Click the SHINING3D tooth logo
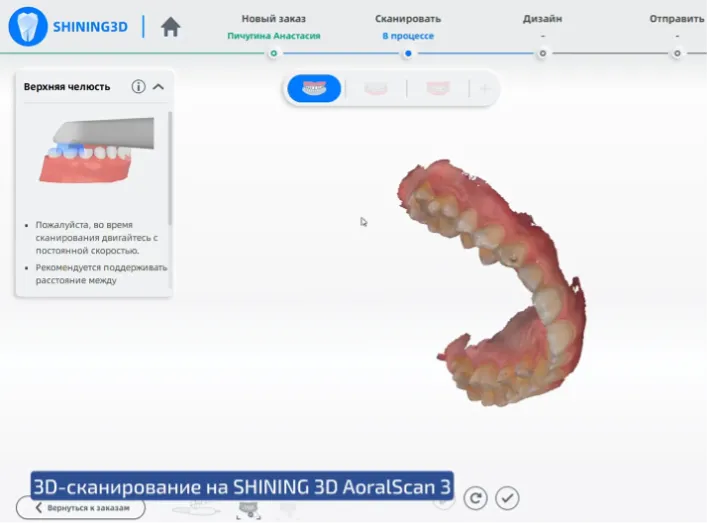This screenshot has height=525, width=708. [28, 27]
